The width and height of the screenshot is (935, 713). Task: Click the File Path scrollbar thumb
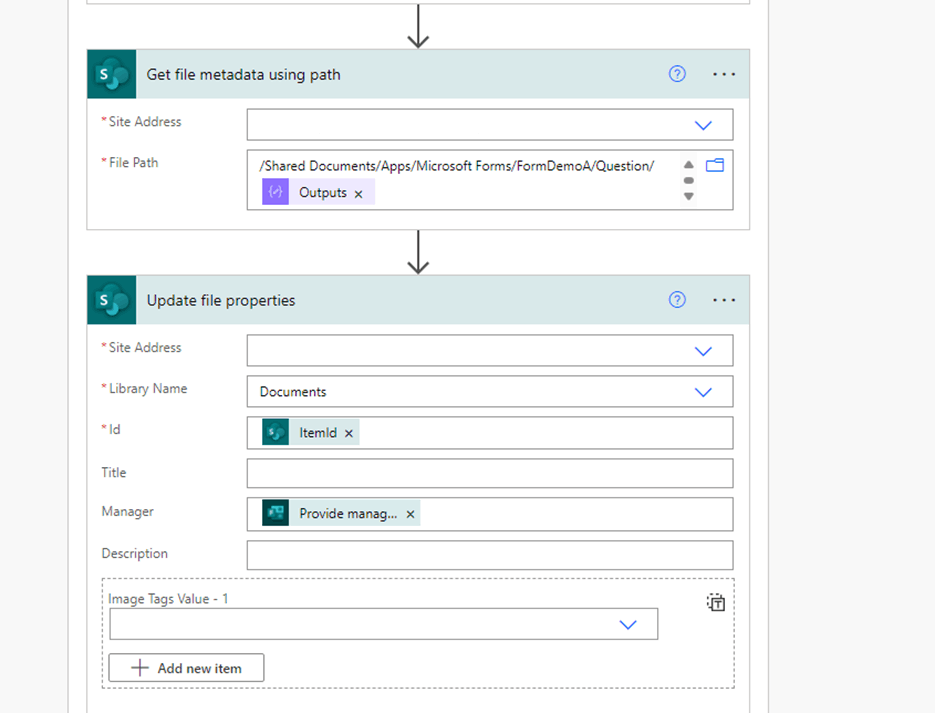point(689,181)
